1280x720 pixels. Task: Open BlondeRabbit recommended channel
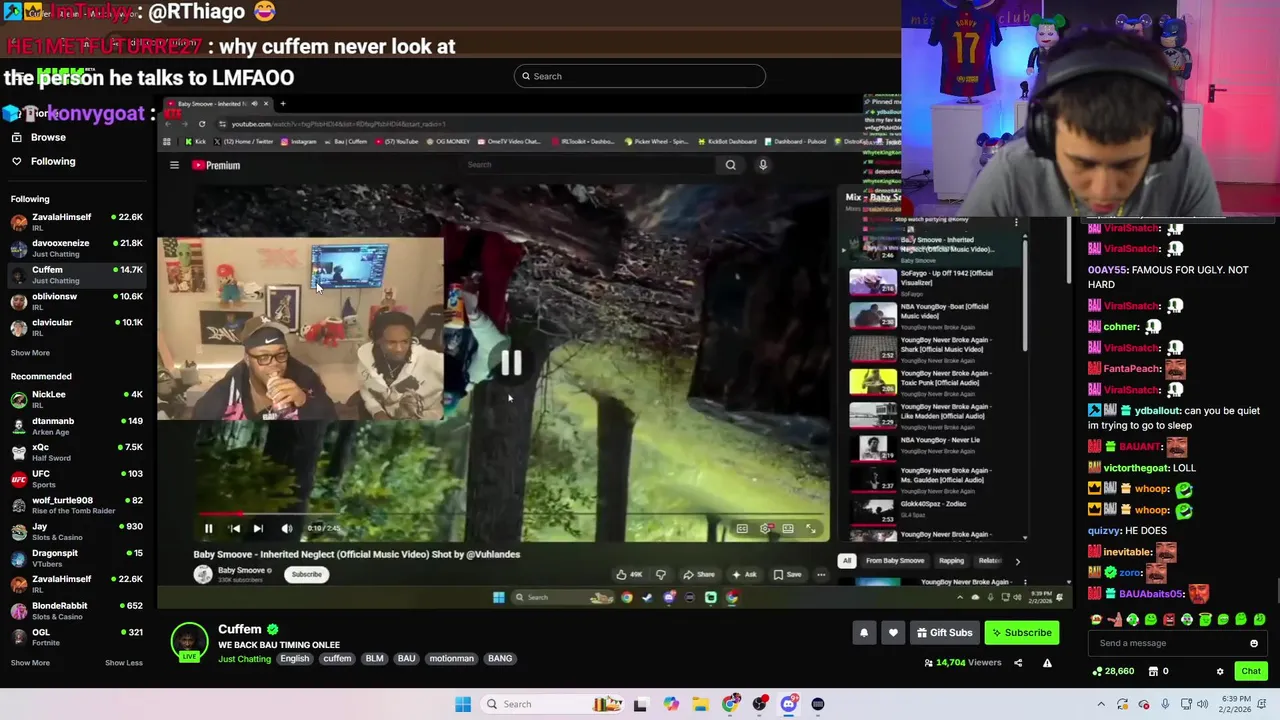77,610
